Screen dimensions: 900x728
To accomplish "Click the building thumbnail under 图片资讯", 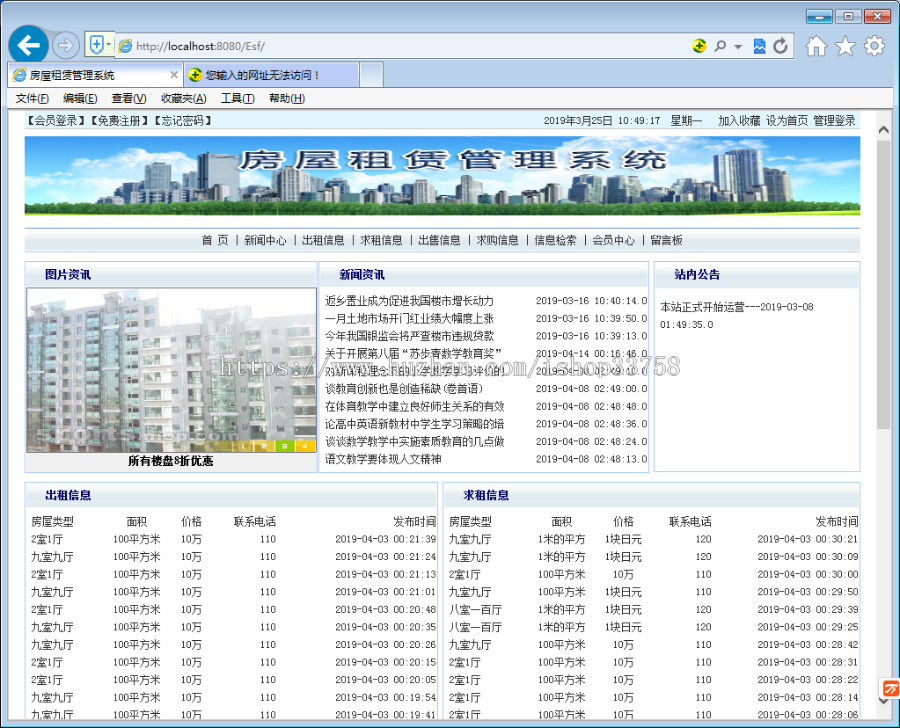I will pyautogui.click(x=170, y=370).
